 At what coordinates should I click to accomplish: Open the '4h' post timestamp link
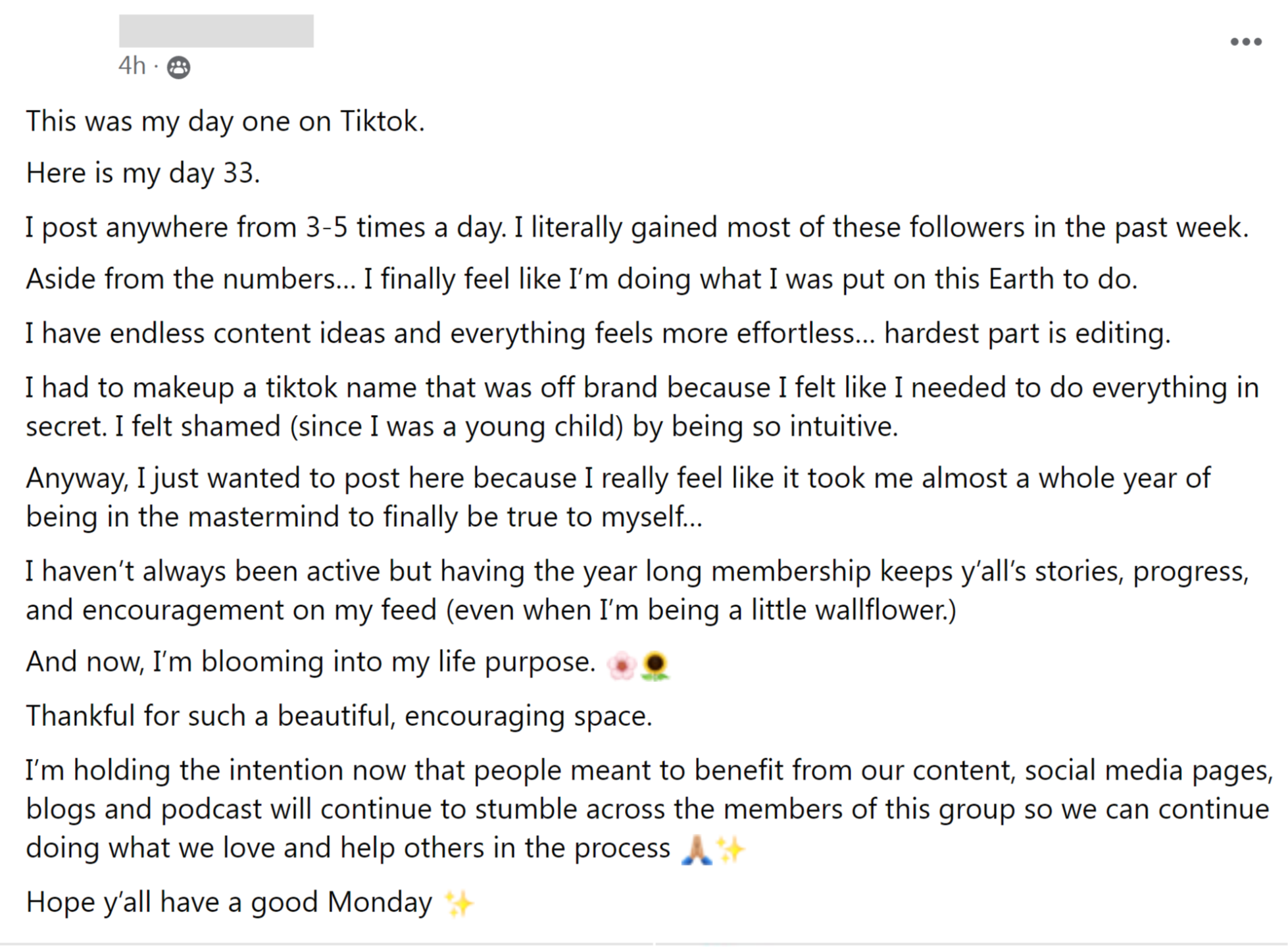coord(132,66)
